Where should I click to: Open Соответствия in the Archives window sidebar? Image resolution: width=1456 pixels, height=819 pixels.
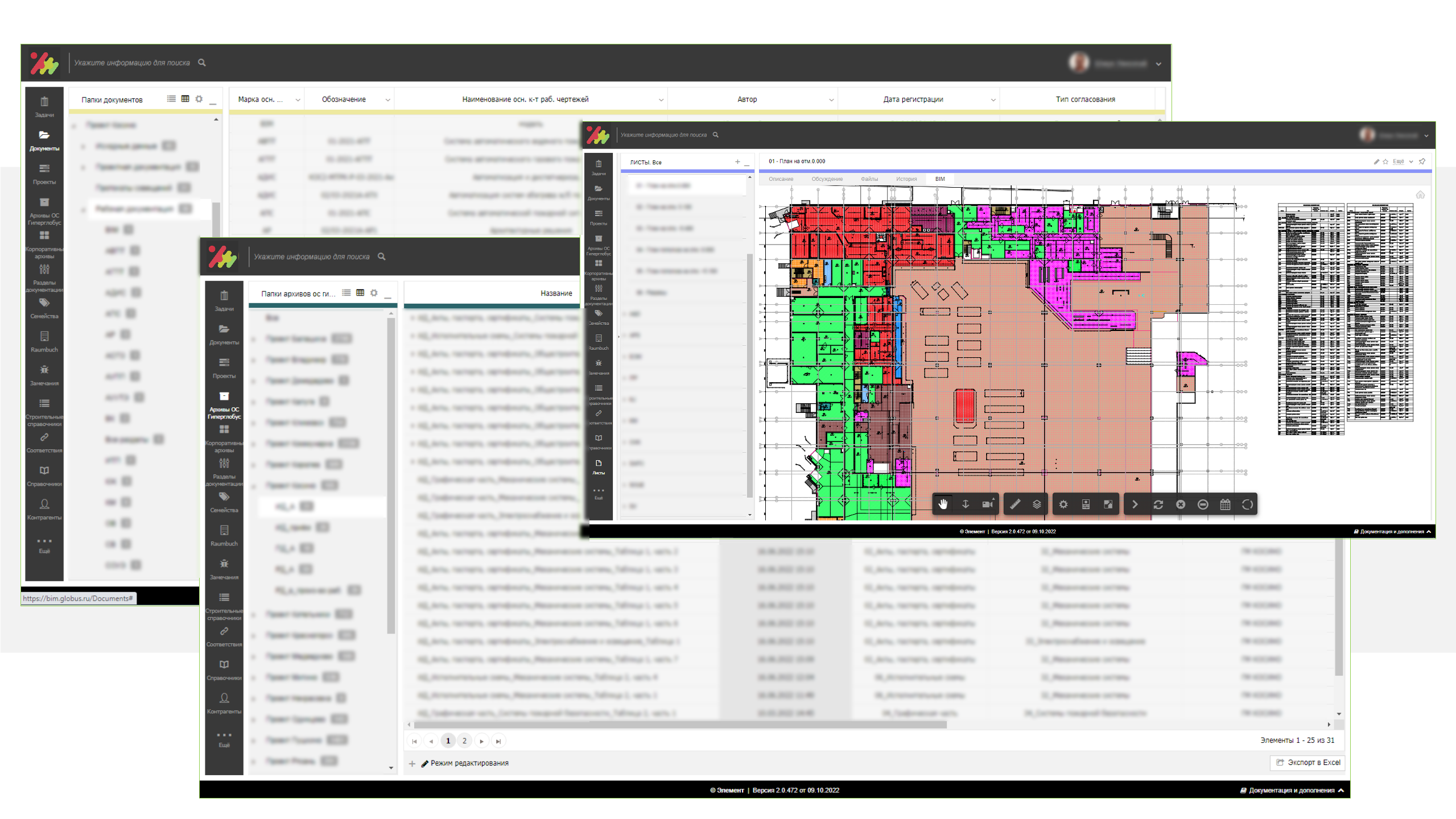coord(224,636)
